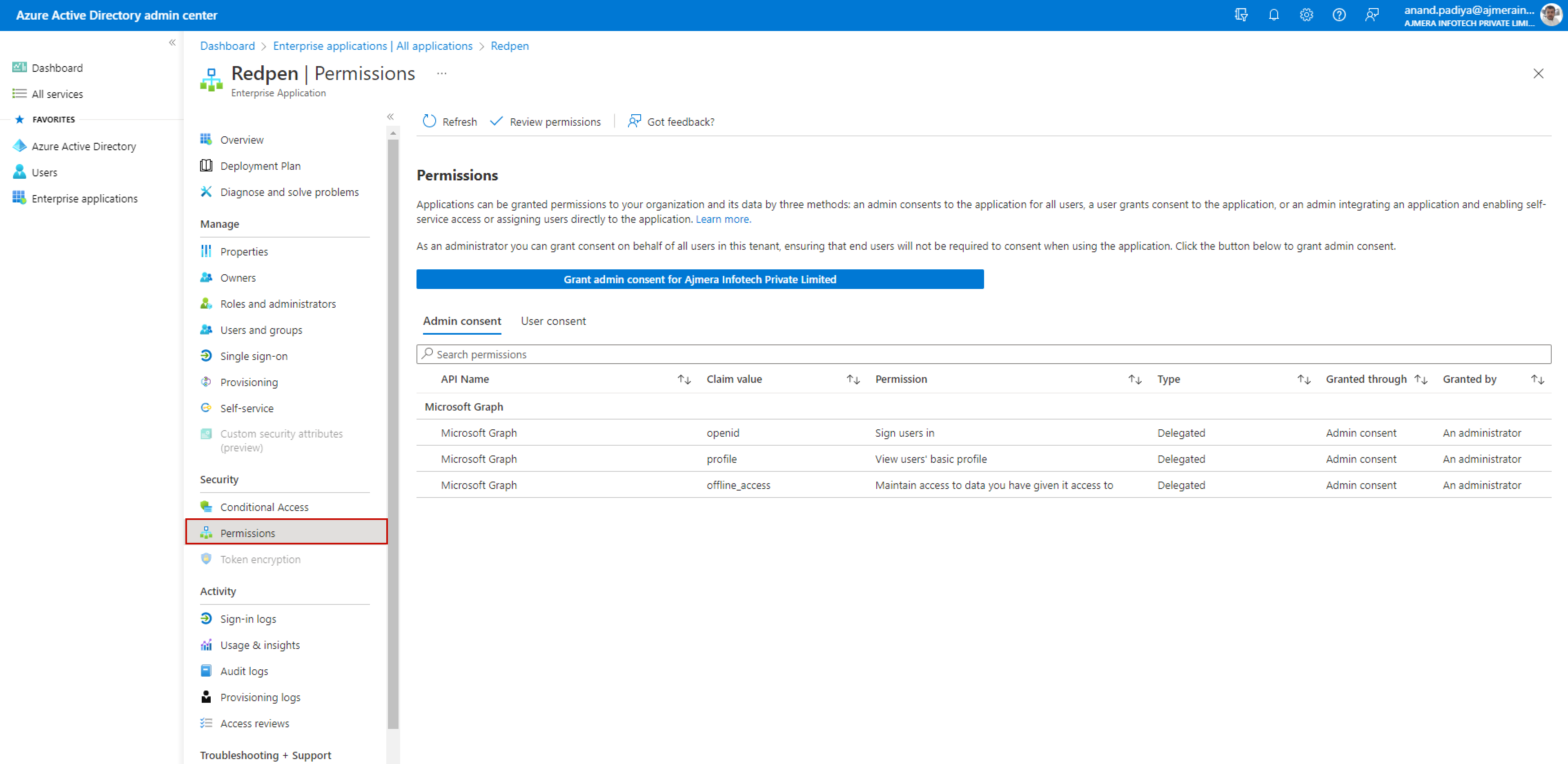Click the Dashboard icon in left navigation
Screen dimensions: 1568x764
pyautogui.click(x=20, y=67)
